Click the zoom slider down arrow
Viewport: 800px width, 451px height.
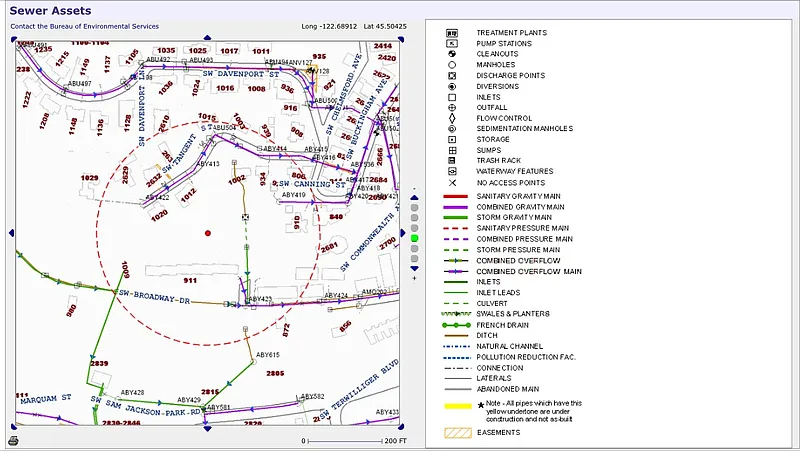coord(414,269)
